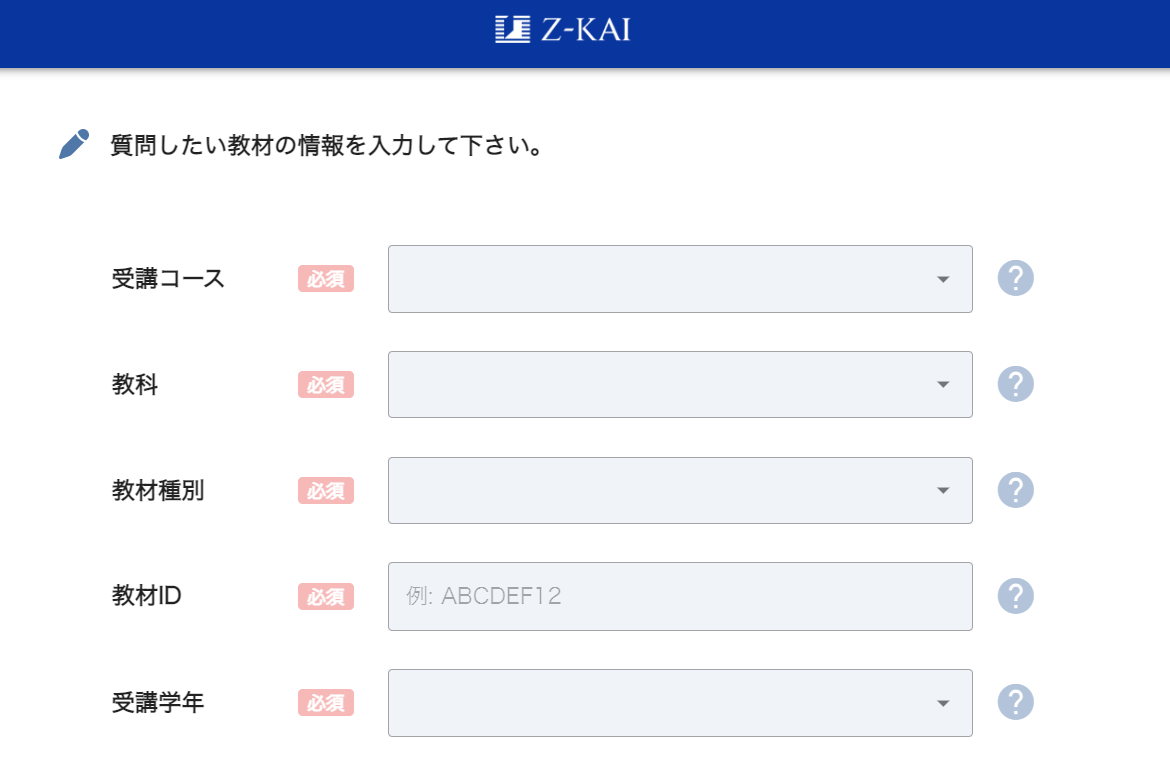Viewport: 1170px width, 771px height.
Task: Select the 教材種別 combo box
Action: pyautogui.click(x=680, y=491)
